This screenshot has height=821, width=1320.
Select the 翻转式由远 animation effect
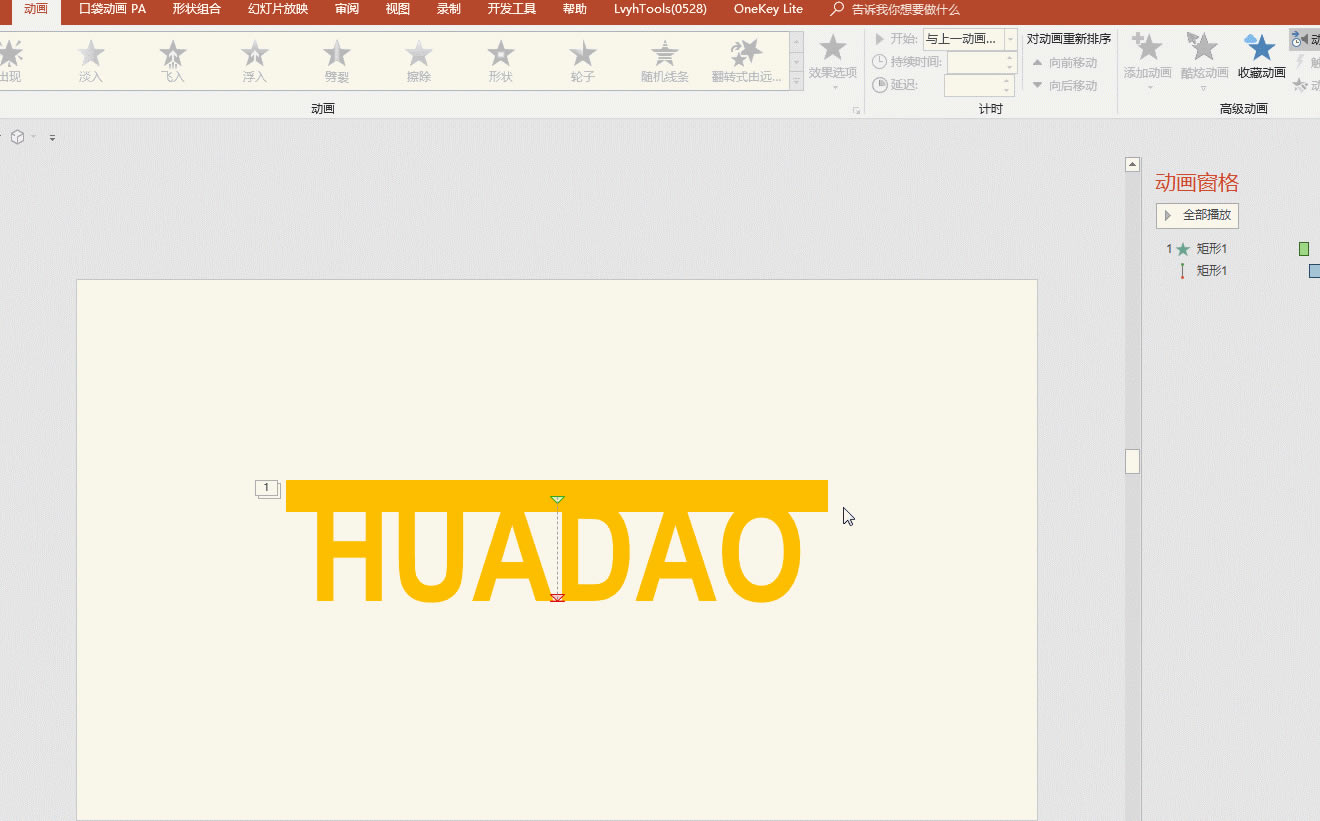click(747, 61)
